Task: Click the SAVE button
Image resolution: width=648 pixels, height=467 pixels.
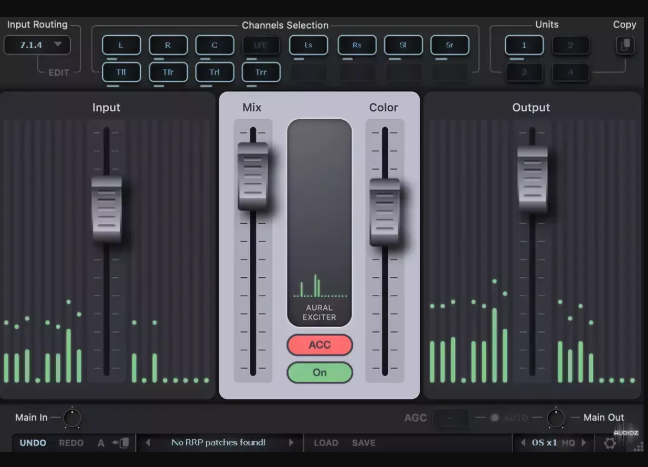Action: pyautogui.click(x=364, y=443)
